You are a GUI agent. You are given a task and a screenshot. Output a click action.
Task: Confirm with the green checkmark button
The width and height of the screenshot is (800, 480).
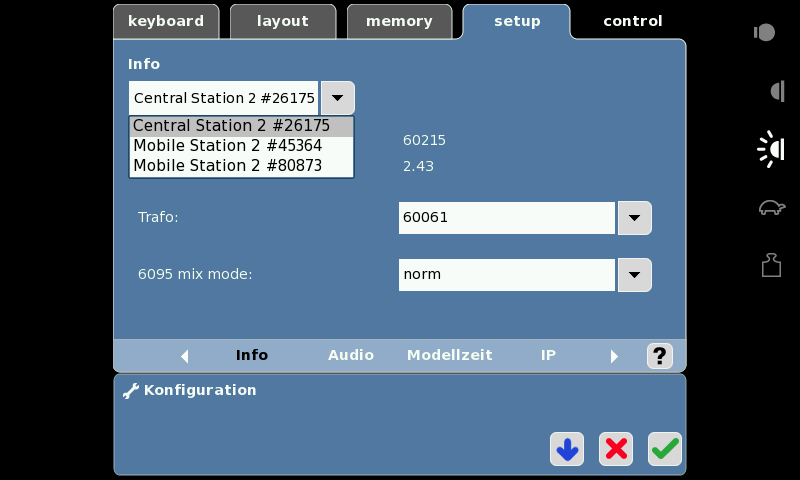coord(665,449)
